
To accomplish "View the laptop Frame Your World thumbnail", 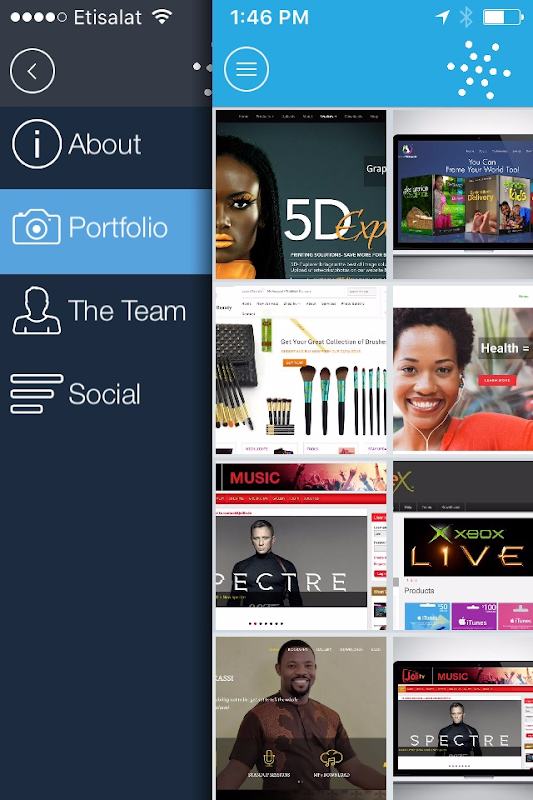I will [463, 194].
